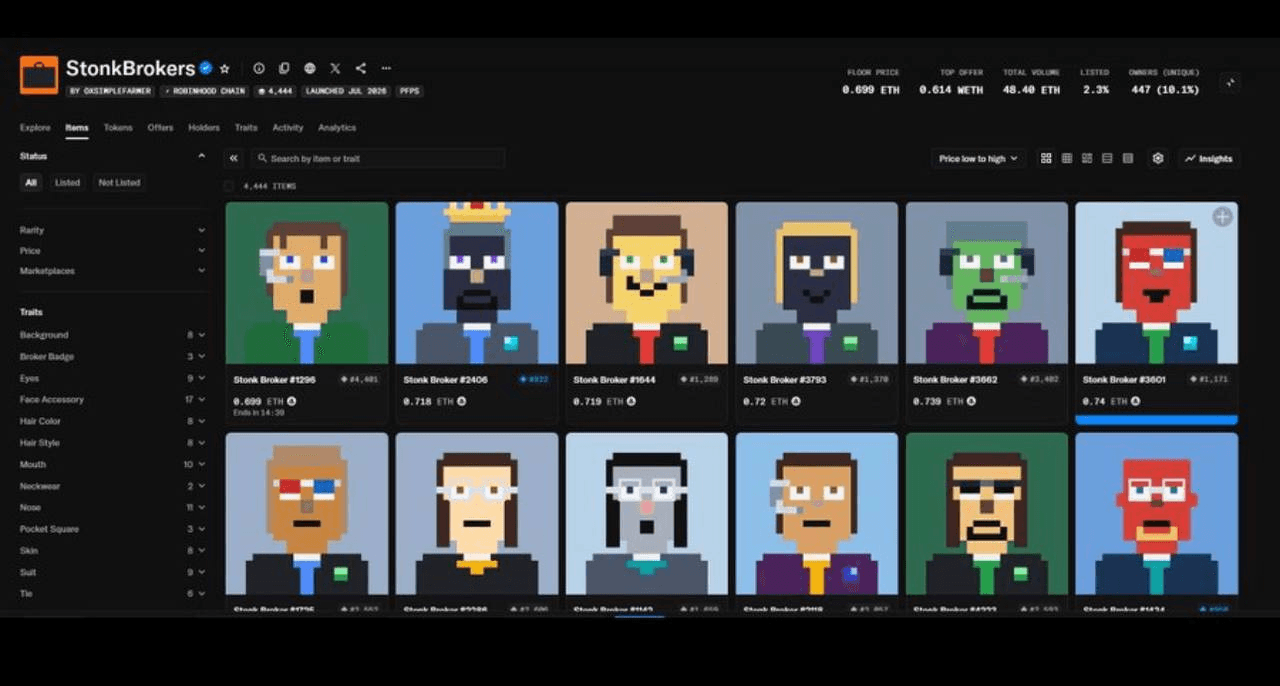This screenshot has width=1280, height=686.
Task: Click the rarity rank #922 on Stonk Broker #2406
Action: pyautogui.click(x=535, y=380)
